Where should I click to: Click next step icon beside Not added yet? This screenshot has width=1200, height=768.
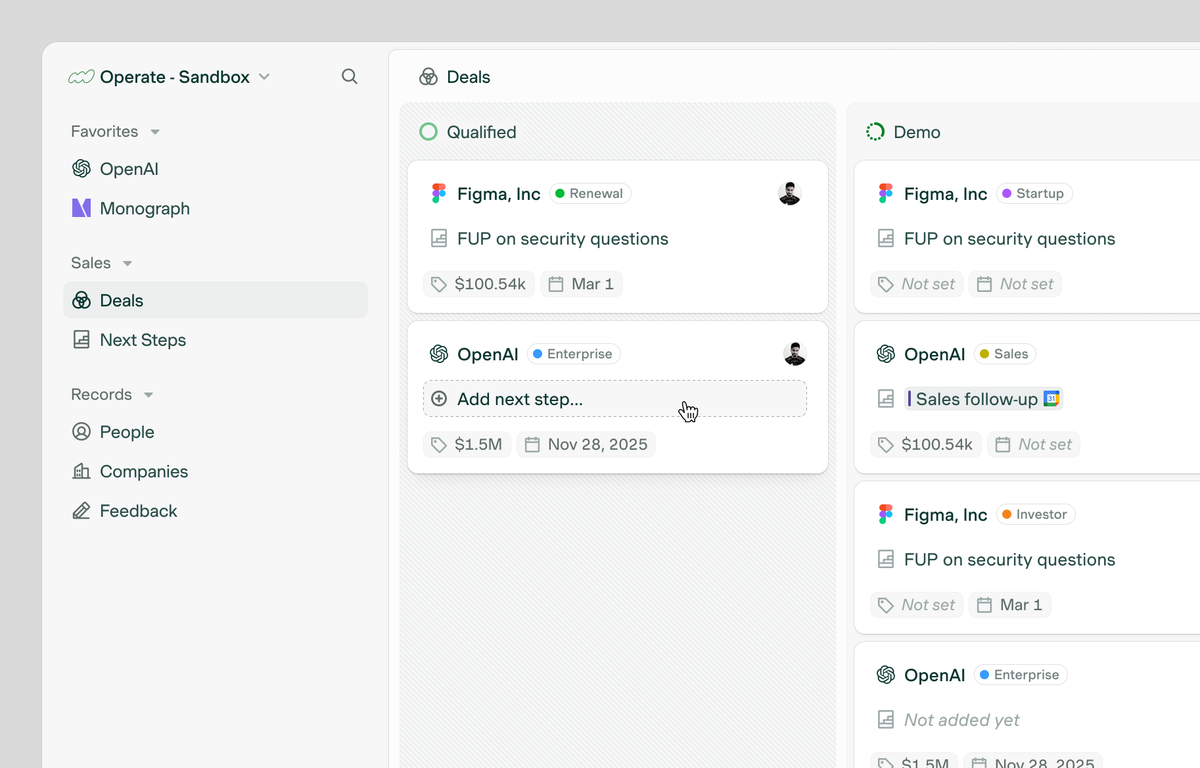(885, 720)
